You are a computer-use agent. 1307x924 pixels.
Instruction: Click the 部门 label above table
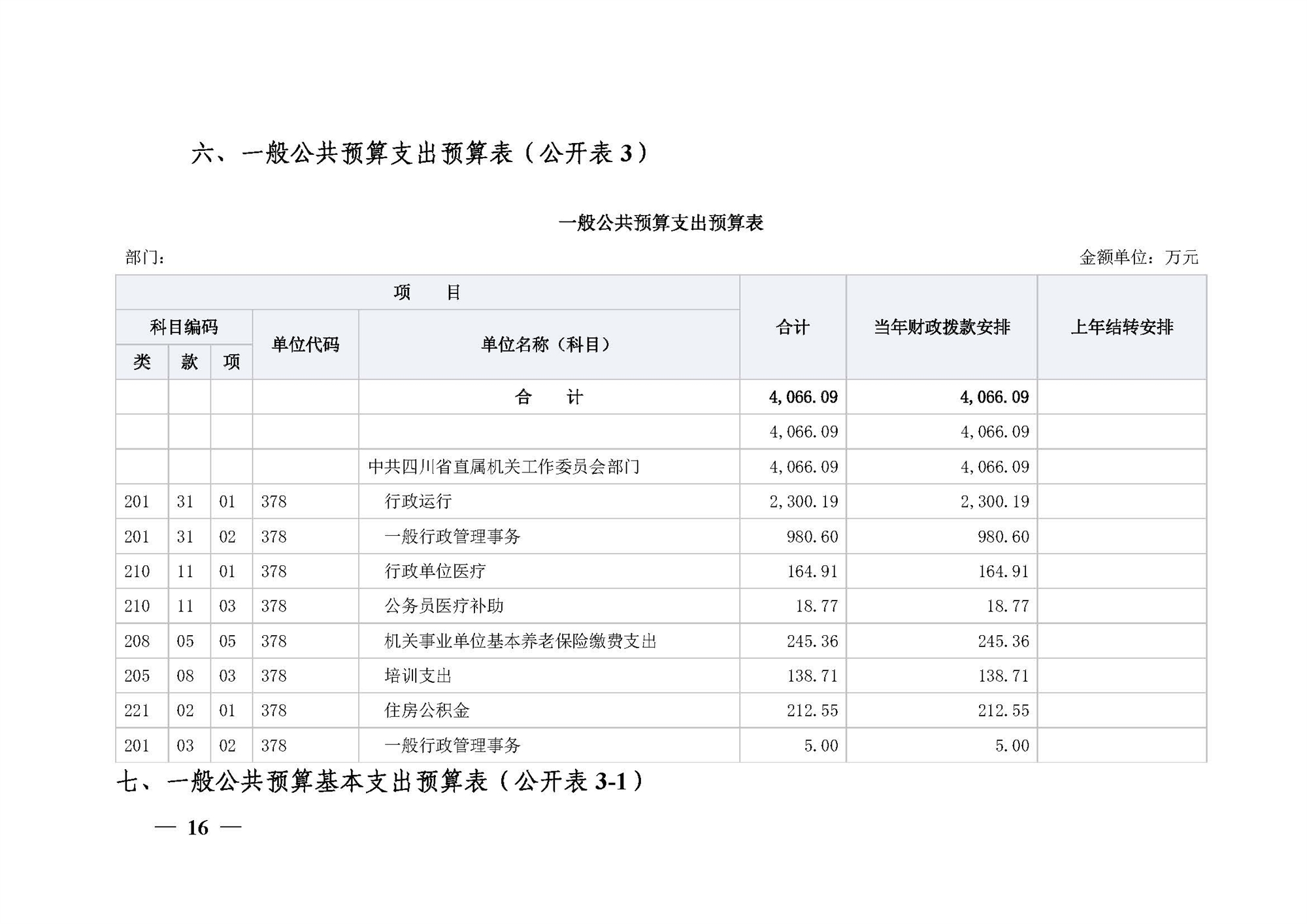coord(144,258)
